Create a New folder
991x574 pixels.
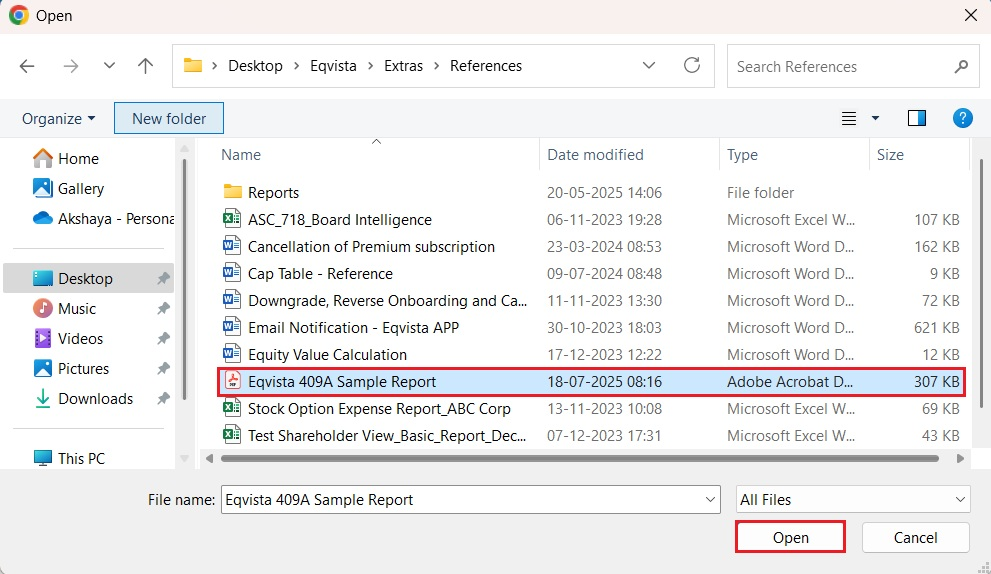(x=169, y=118)
